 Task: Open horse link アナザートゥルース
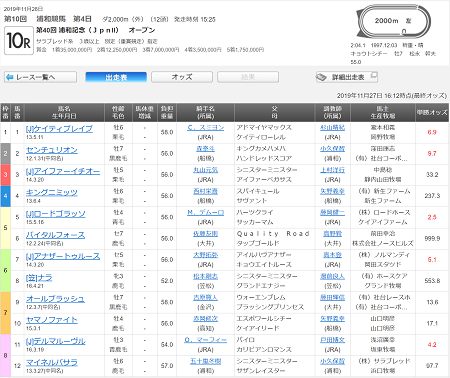[63, 256]
